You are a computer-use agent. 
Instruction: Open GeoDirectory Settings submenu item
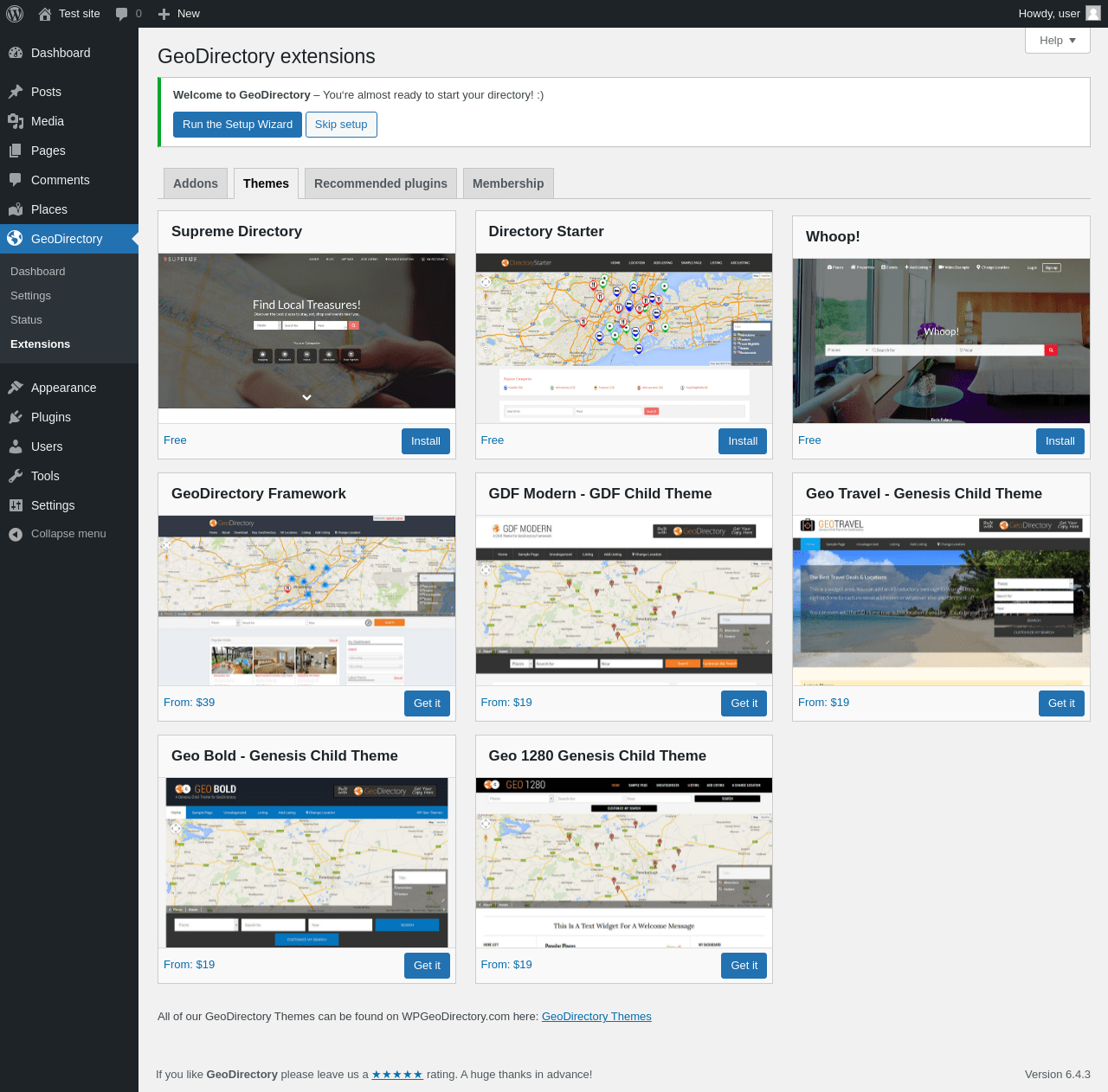(x=30, y=296)
